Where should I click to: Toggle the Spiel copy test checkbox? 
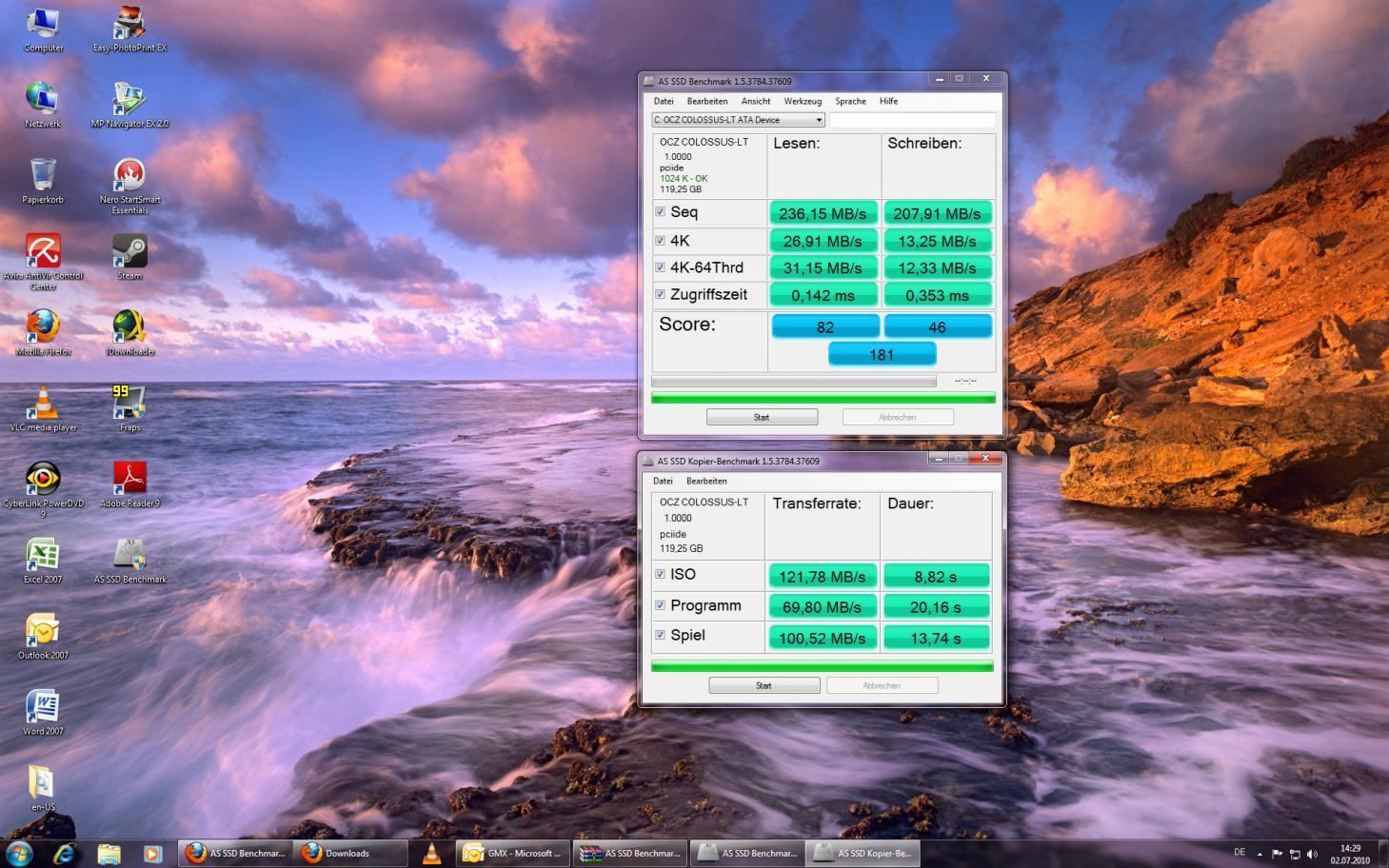pyautogui.click(x=660, y=634)
